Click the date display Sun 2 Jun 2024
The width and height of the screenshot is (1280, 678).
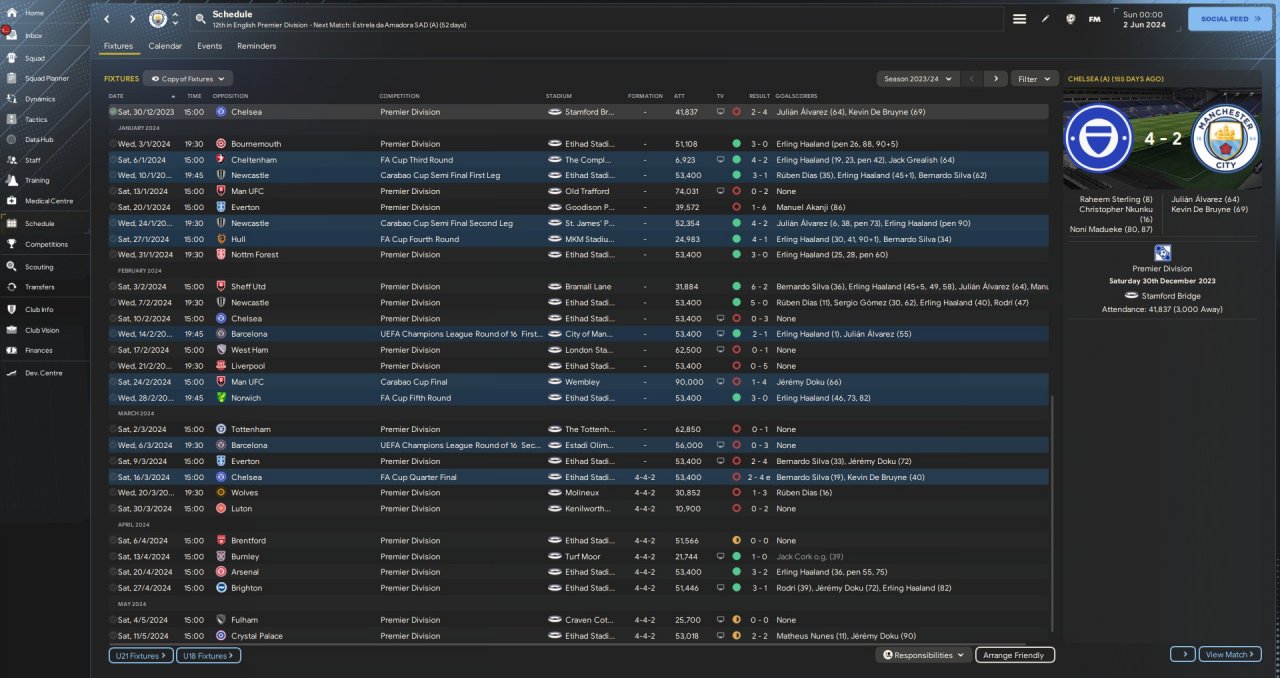[1143, 19]
